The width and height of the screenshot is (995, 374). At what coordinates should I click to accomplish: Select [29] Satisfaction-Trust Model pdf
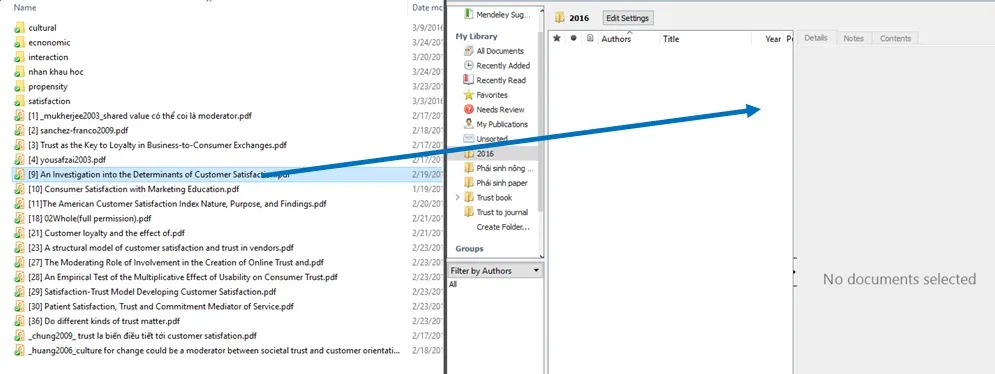[x=152, y=291]
